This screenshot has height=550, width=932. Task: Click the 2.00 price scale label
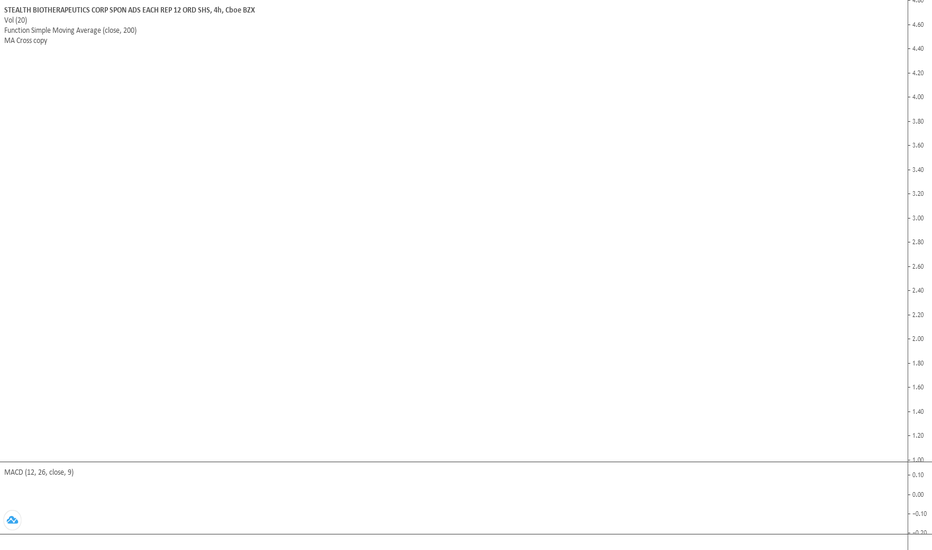click(x=918, y=339)
